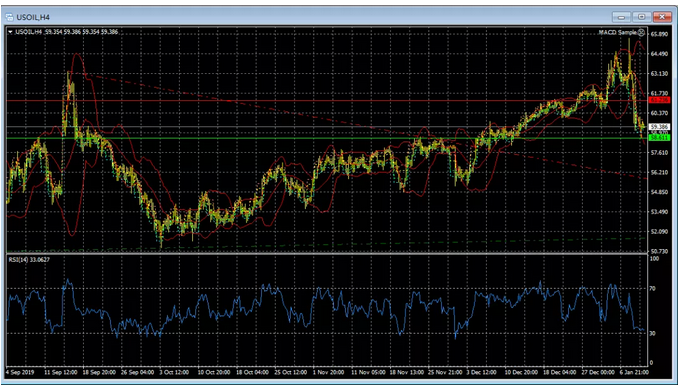Expand the triangle next to USOIL,H4 quotes
The image size is (684, 386).
click(10, 32)
